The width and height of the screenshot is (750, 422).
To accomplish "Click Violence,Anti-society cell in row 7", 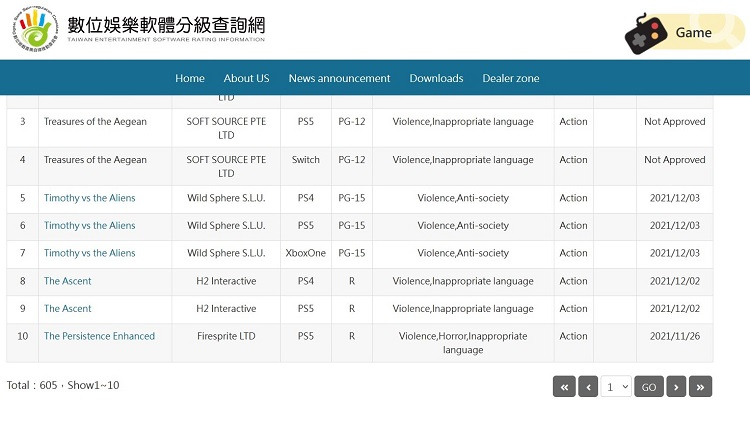I will click(x=463, y=253).
